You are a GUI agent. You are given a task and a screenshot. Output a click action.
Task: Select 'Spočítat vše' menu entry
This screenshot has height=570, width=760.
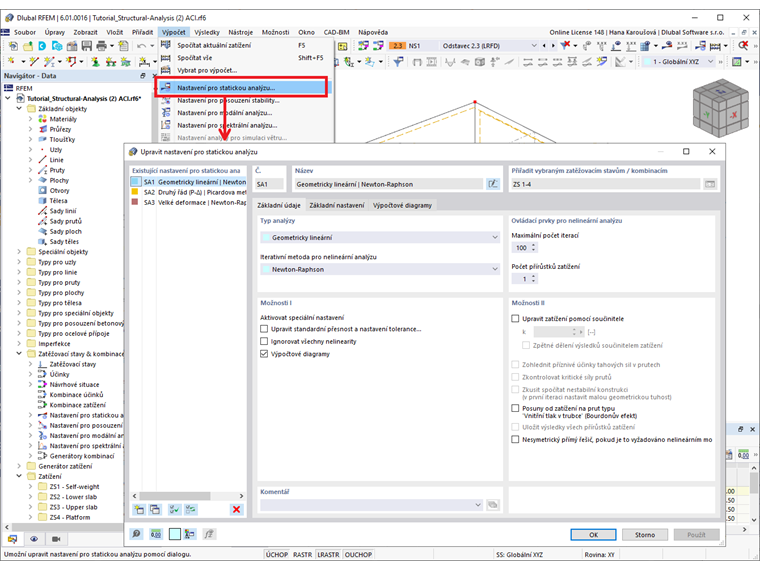tap(246, 58)
